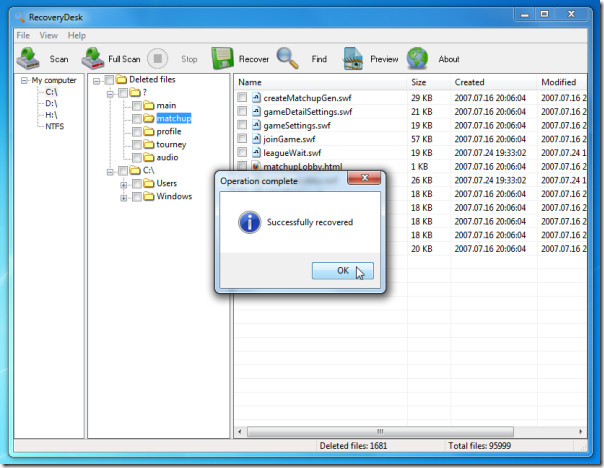The width and height of the screenshot is (604, 468).
Task: Tick the main folder checkbox
Action: point(137,106)
